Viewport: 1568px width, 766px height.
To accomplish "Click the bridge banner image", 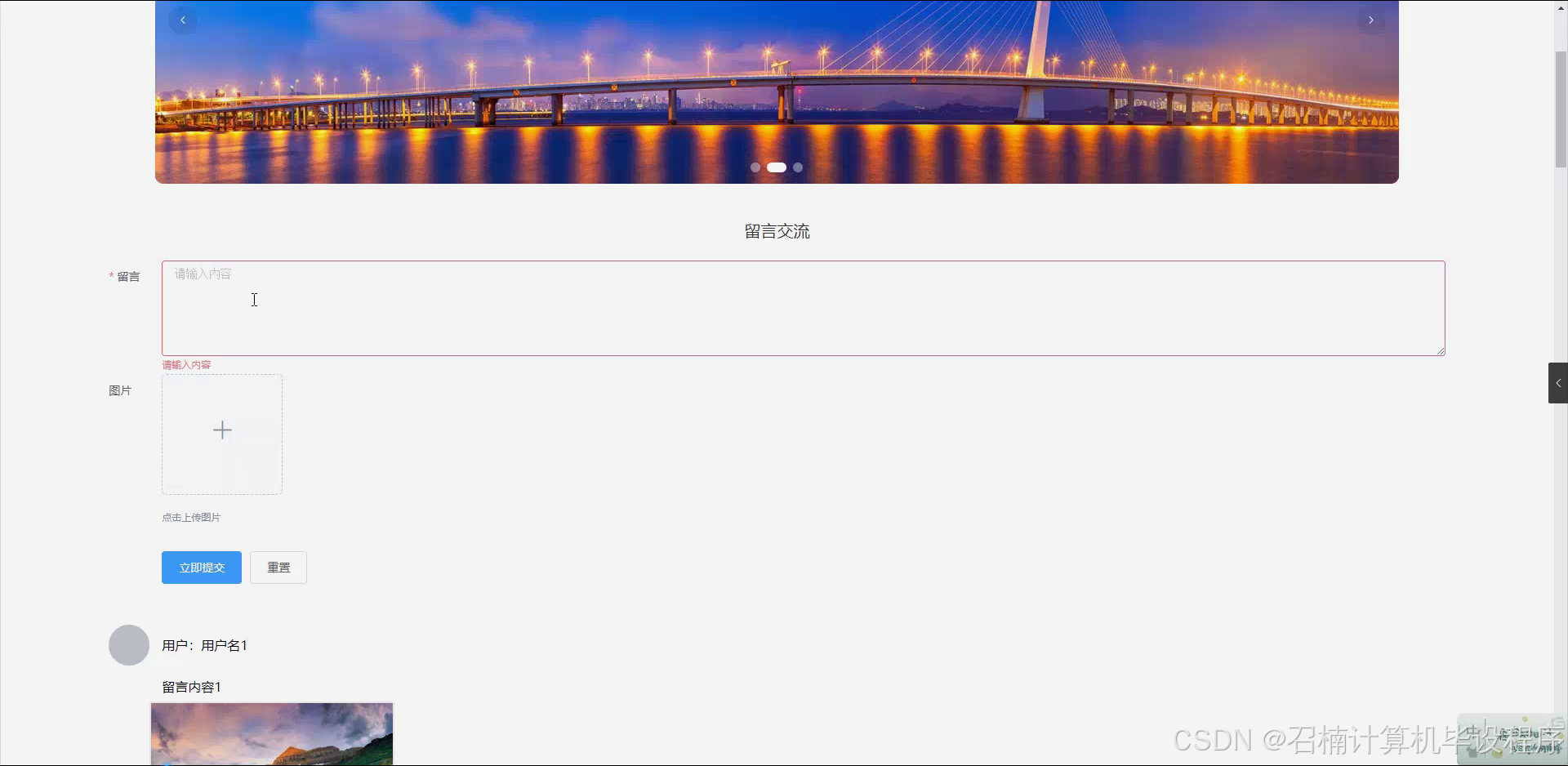I will tap(777, 91).
